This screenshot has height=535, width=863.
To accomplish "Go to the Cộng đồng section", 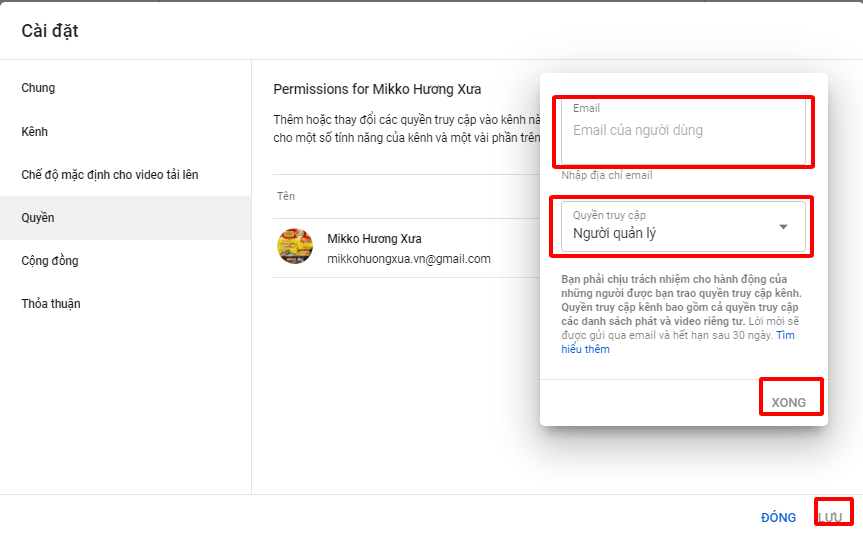I will click(x=50, y=261).
